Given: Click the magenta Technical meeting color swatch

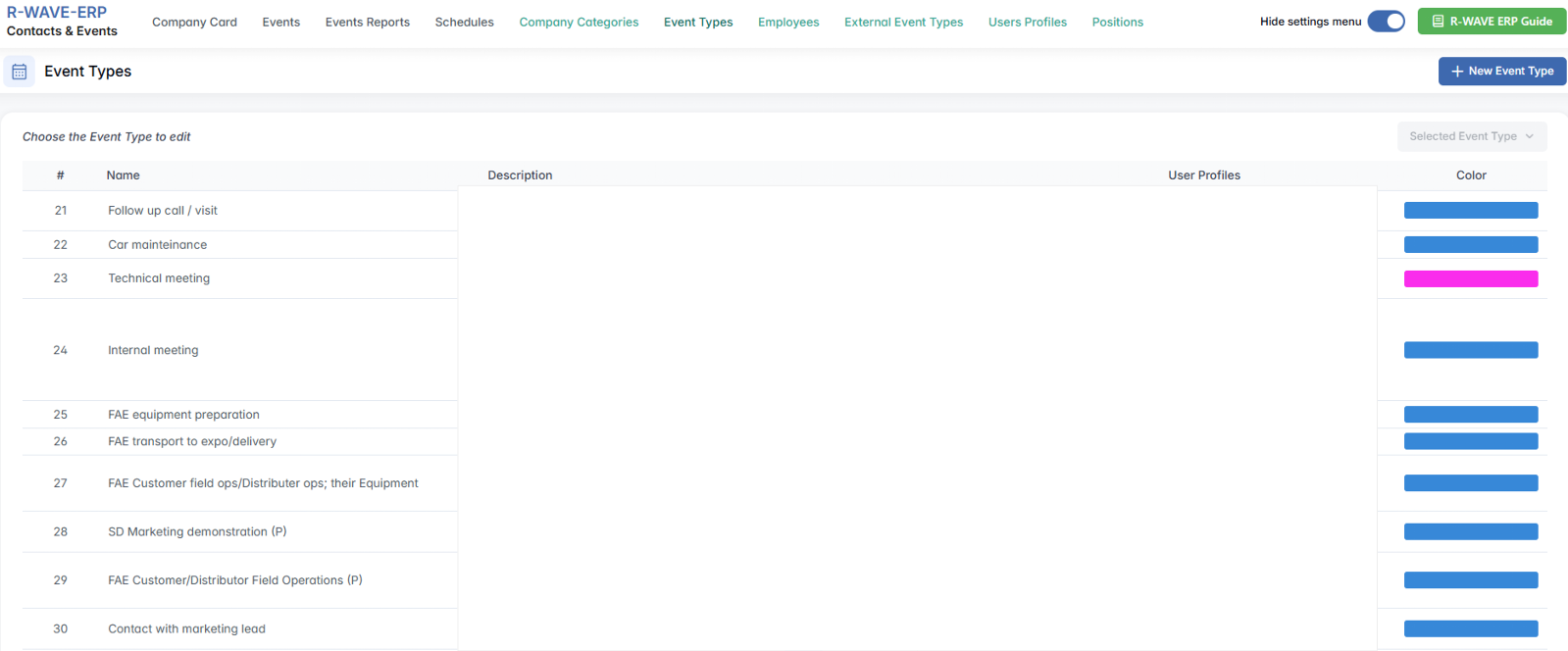Looking at the screenshot, I should (x=1470, y=278).
